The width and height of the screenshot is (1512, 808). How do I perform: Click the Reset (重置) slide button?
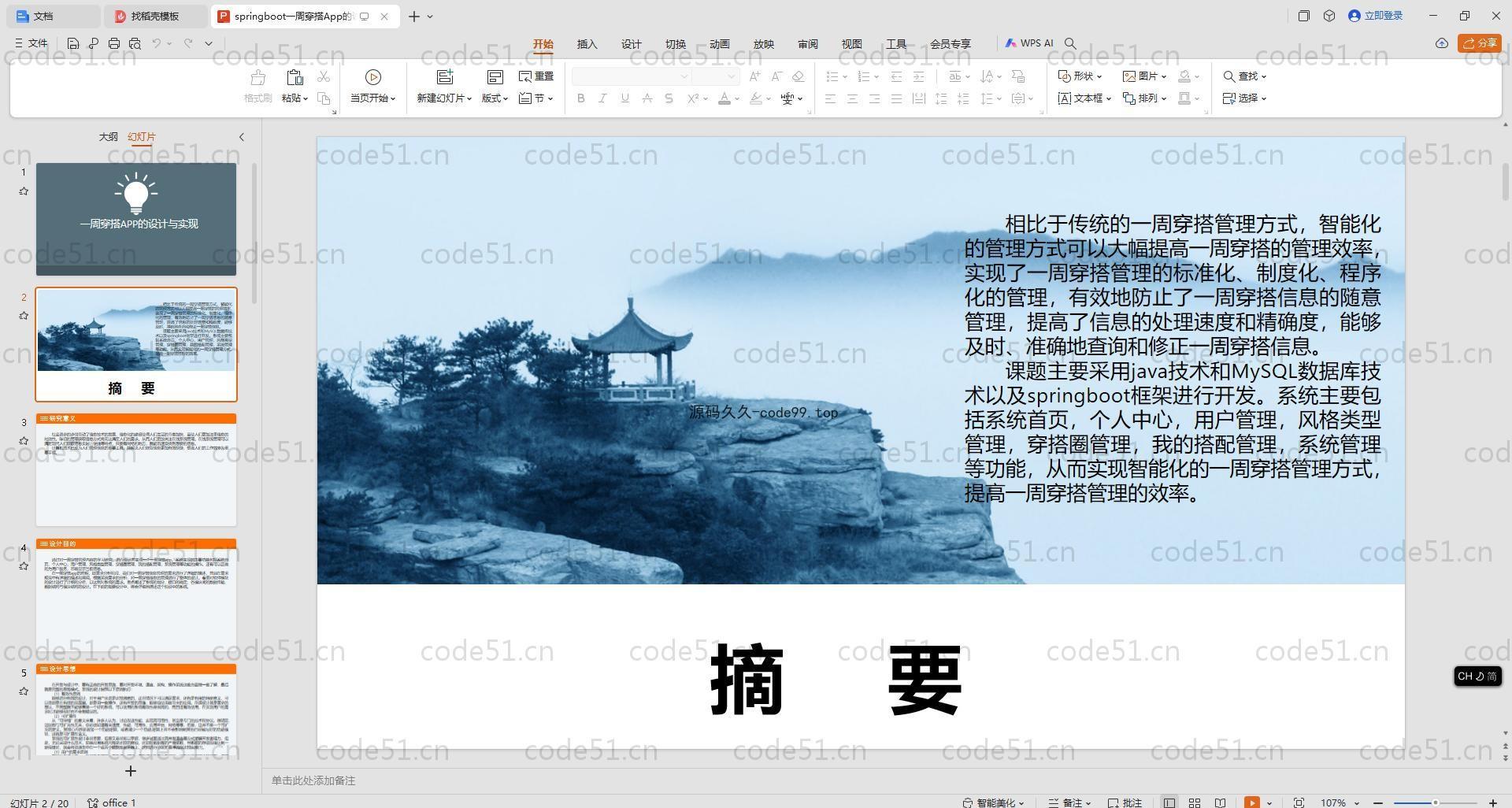536,76
